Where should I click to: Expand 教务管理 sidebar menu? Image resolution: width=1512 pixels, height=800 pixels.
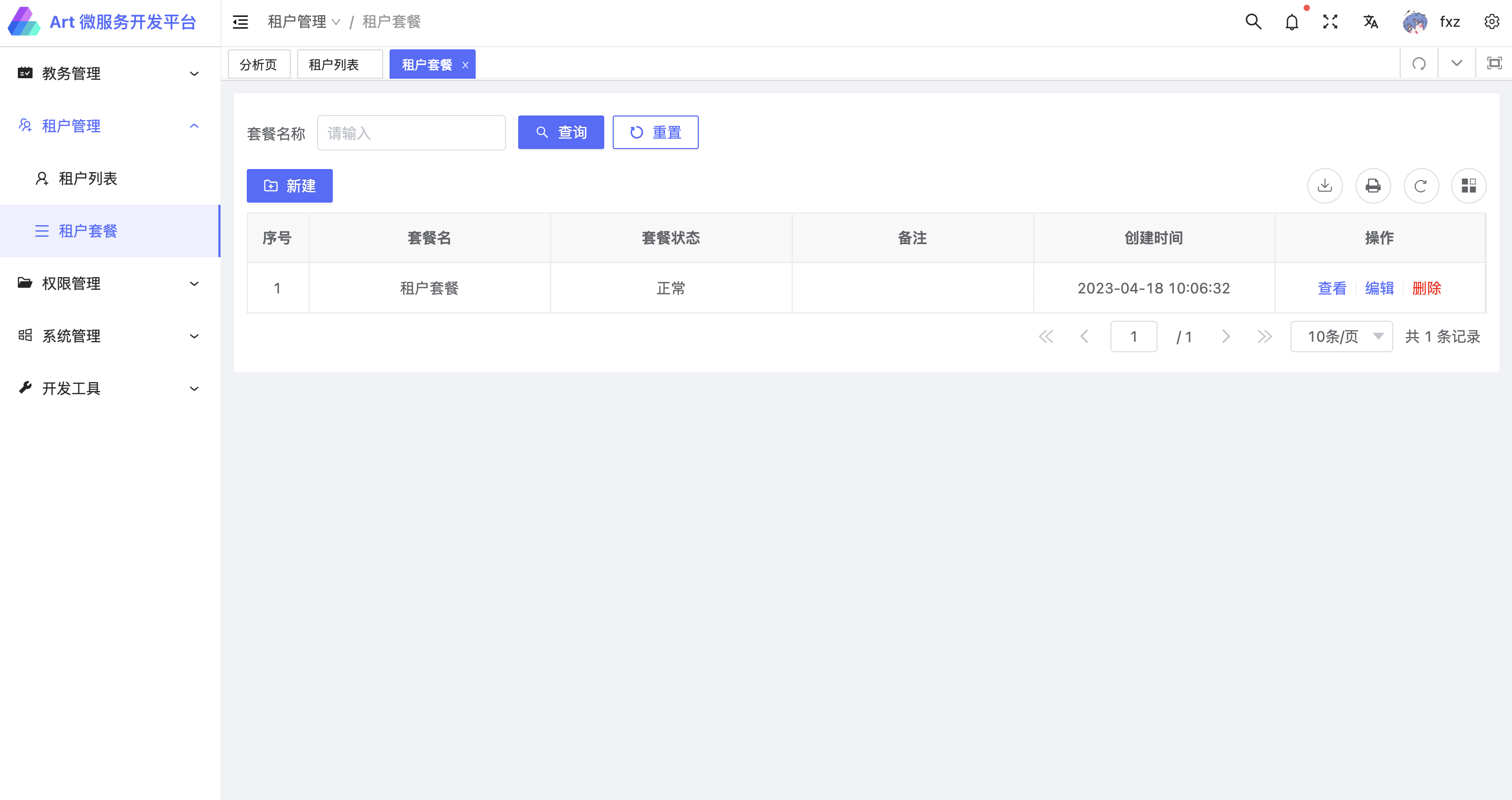(x=110, y=73)
